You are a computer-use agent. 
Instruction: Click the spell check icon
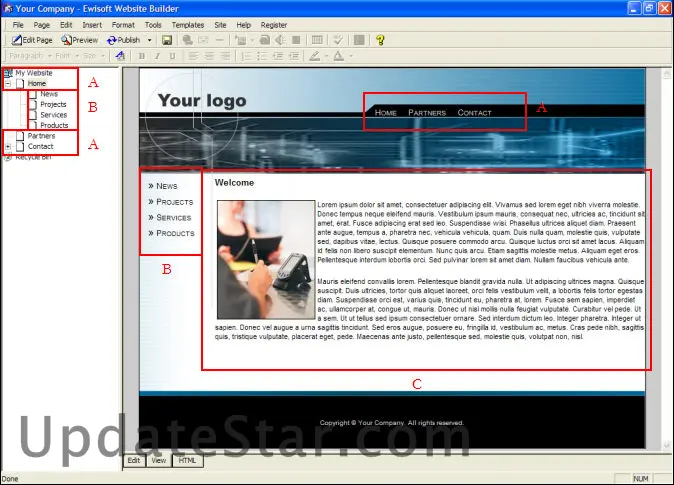tap(338, 40)
